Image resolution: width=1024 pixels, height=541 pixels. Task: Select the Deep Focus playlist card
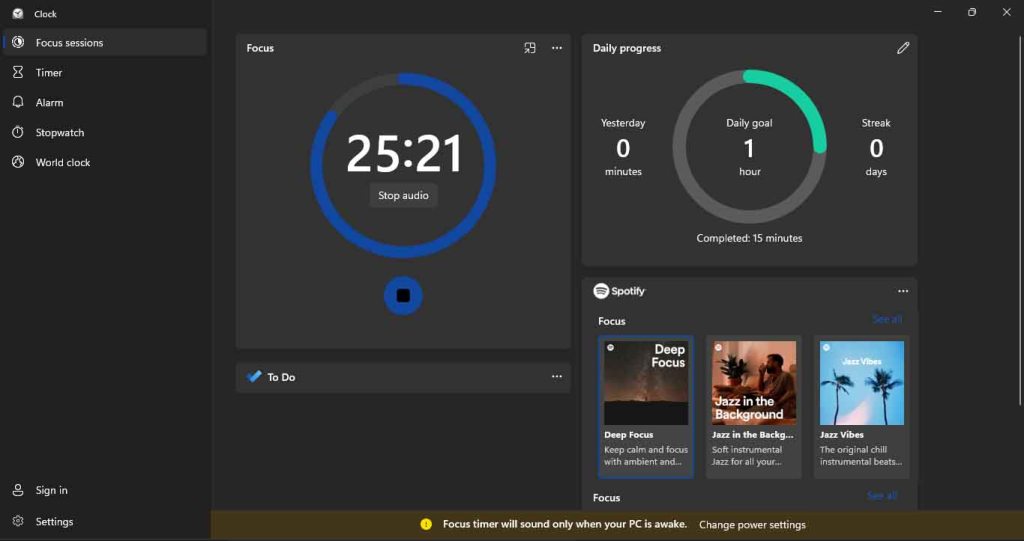click(646, 407)
